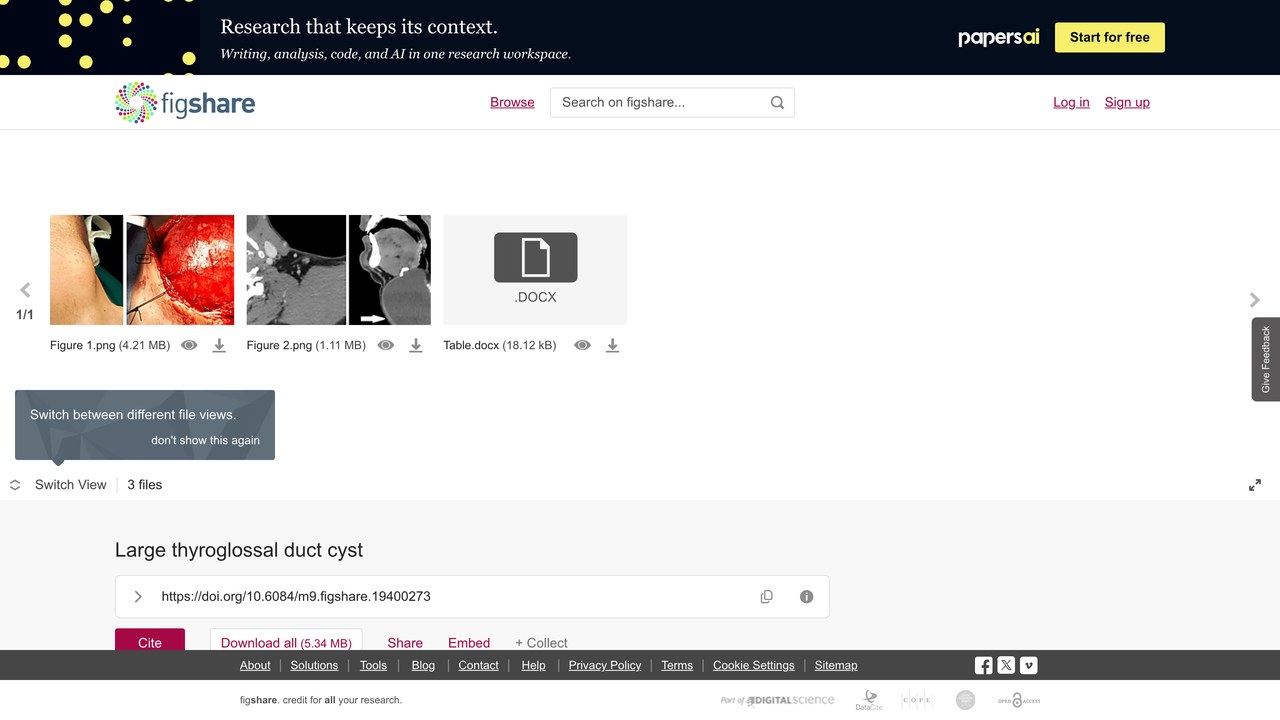
Task: Download Figure 1.png file
Action: tap(219, 345)
